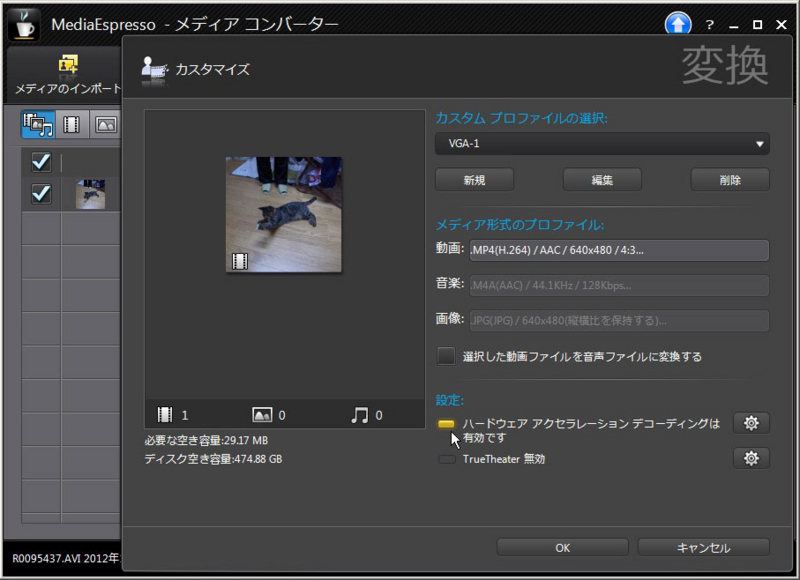
Task: Maximize the MediaEspresso window
Action: pyautogui.click(x=758, y=24)
